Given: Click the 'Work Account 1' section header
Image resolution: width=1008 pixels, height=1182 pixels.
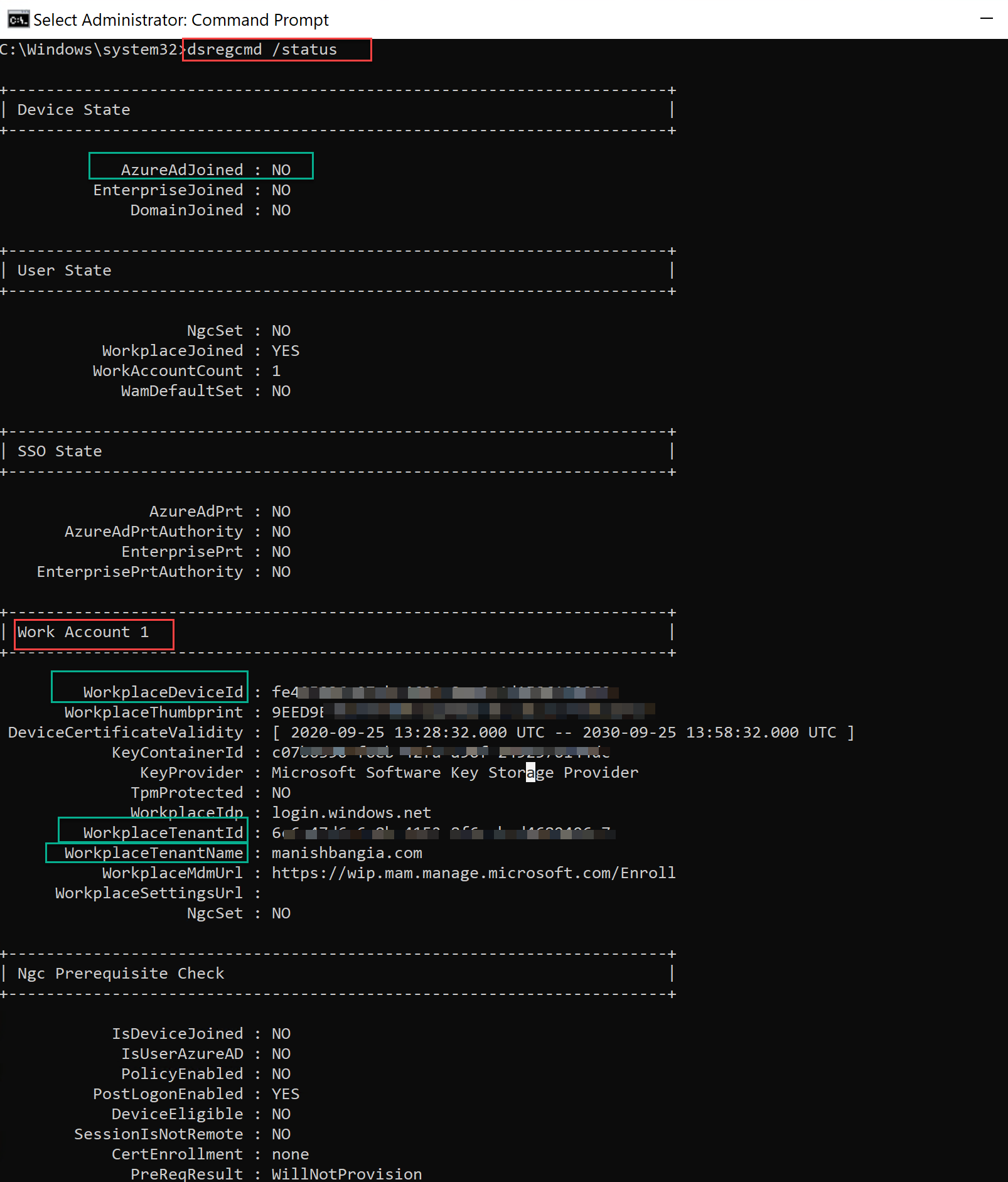Looking at the screenshot, I should pos(83,632).
